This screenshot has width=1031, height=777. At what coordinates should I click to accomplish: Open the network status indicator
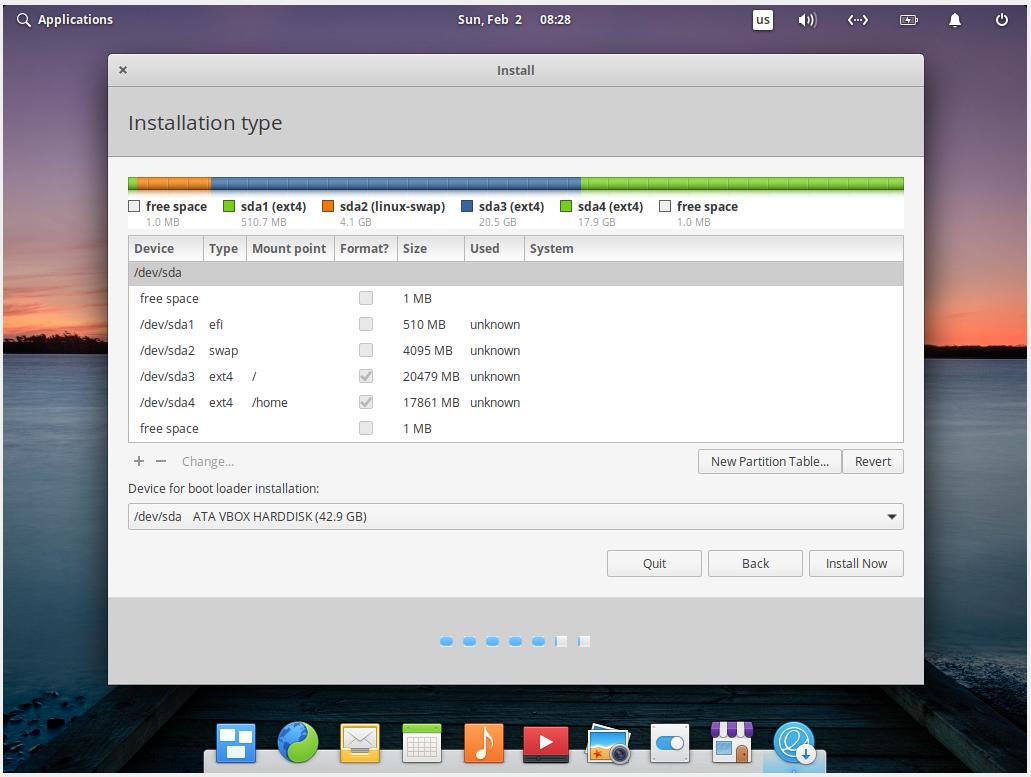click(857, 19)
